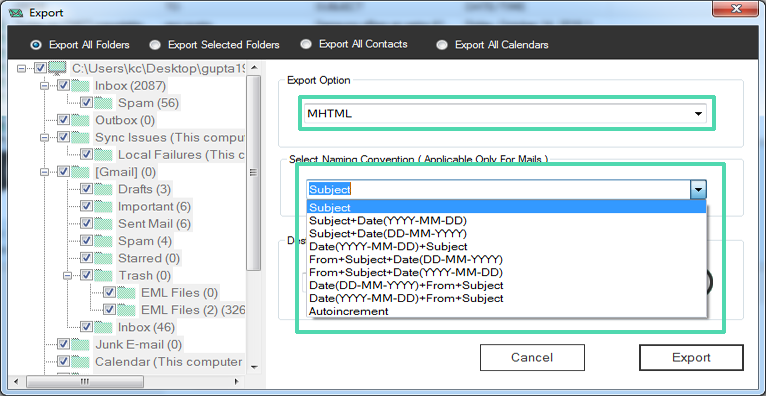Image resolution: width=766 pixels, height=396 pixels.
Task: Click the Spam (56) folder icon
Action: [x=104, y=103]
